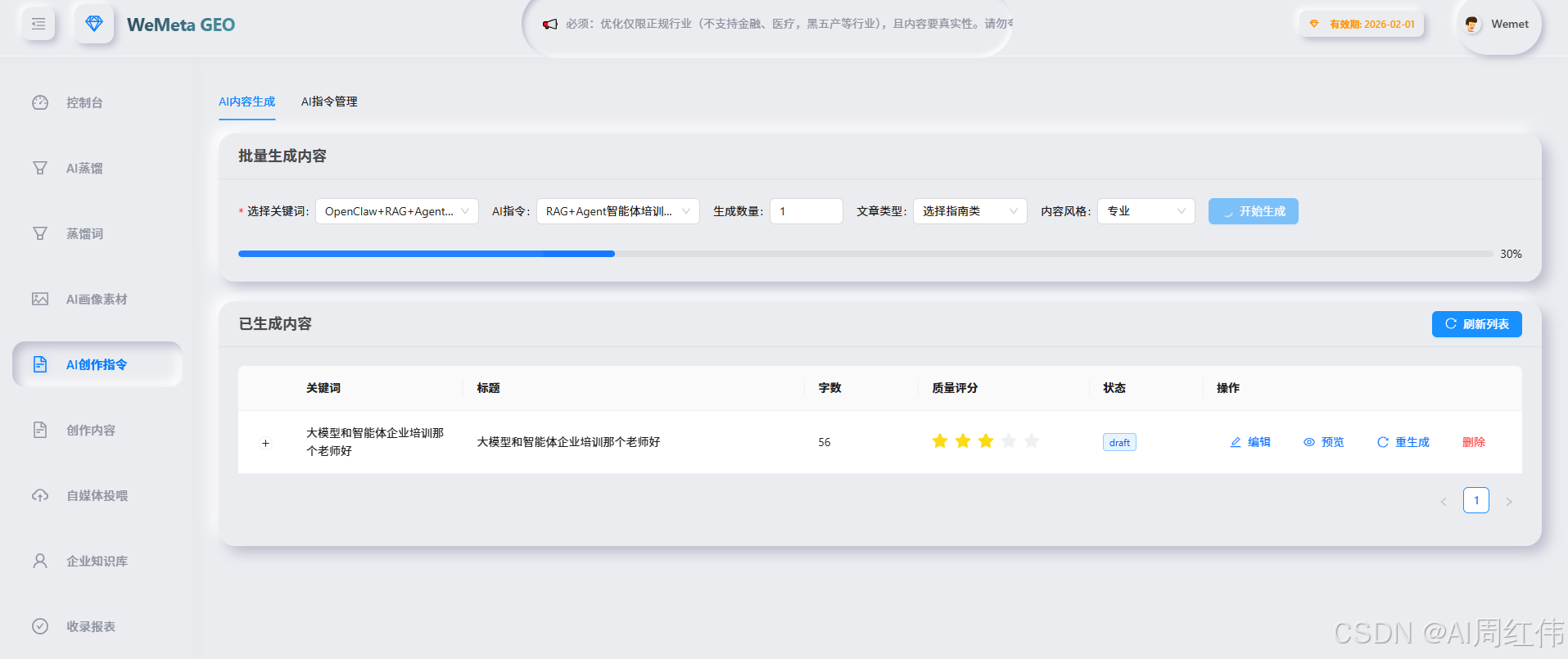1568x659 pixels.
Task: Click the 创作内容 document icon
Action: click(40, 430)
